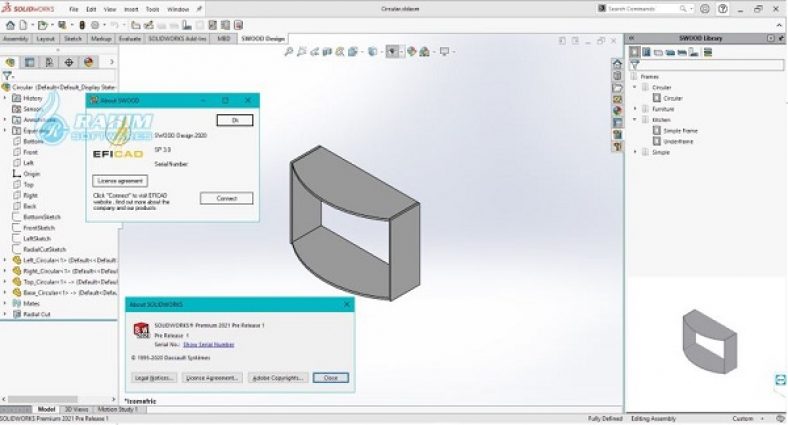Viewport: 788px width, 425px height.
Task: Click the help question mark icon
Action: pyautogui.click(x=723, y=9)
